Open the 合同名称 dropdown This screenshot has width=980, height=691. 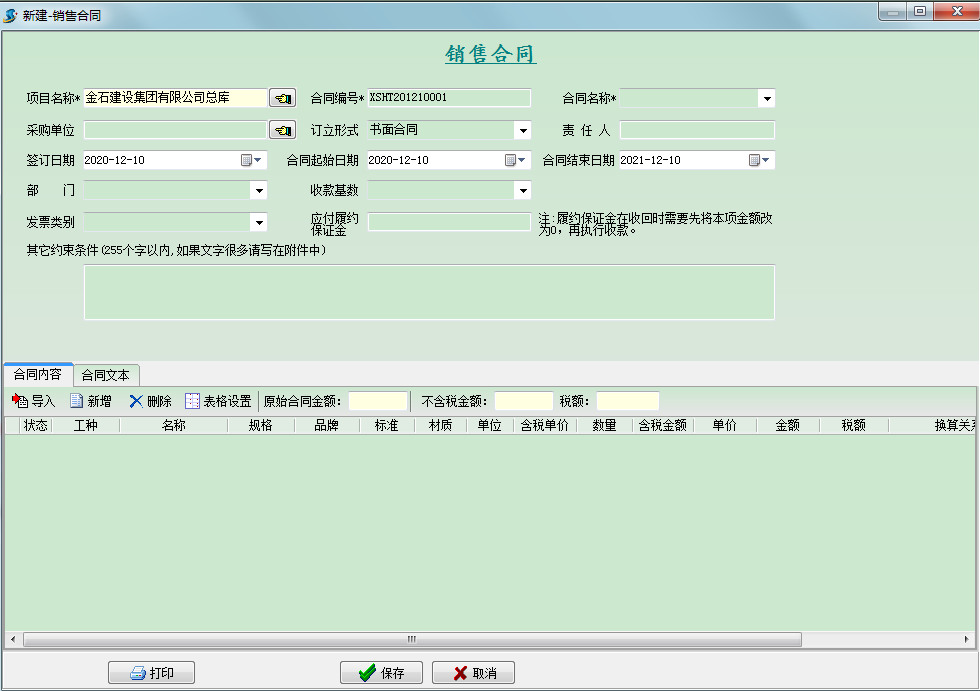click(x=766, y=97)
